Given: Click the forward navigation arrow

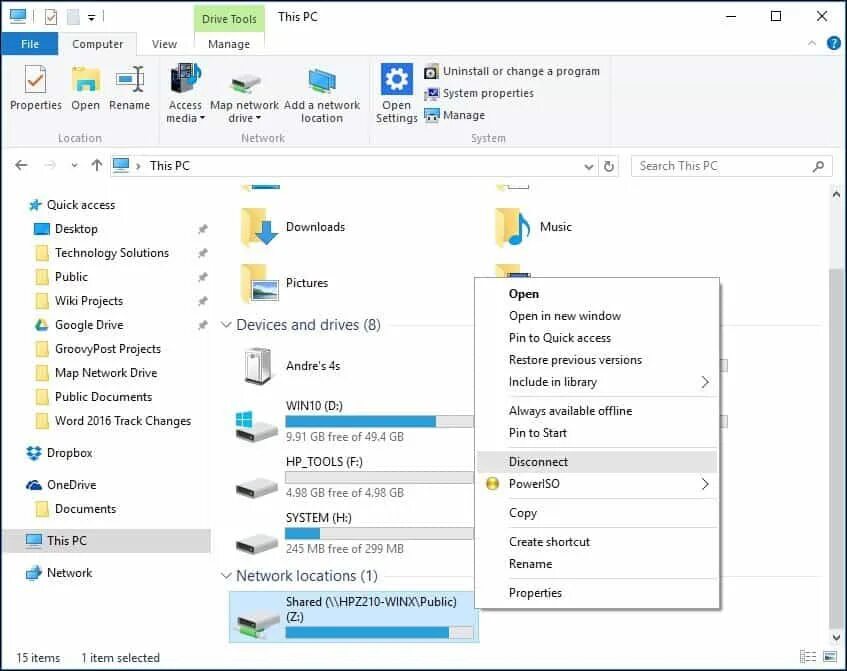Looking at the screenshot, I should point(50,165).
